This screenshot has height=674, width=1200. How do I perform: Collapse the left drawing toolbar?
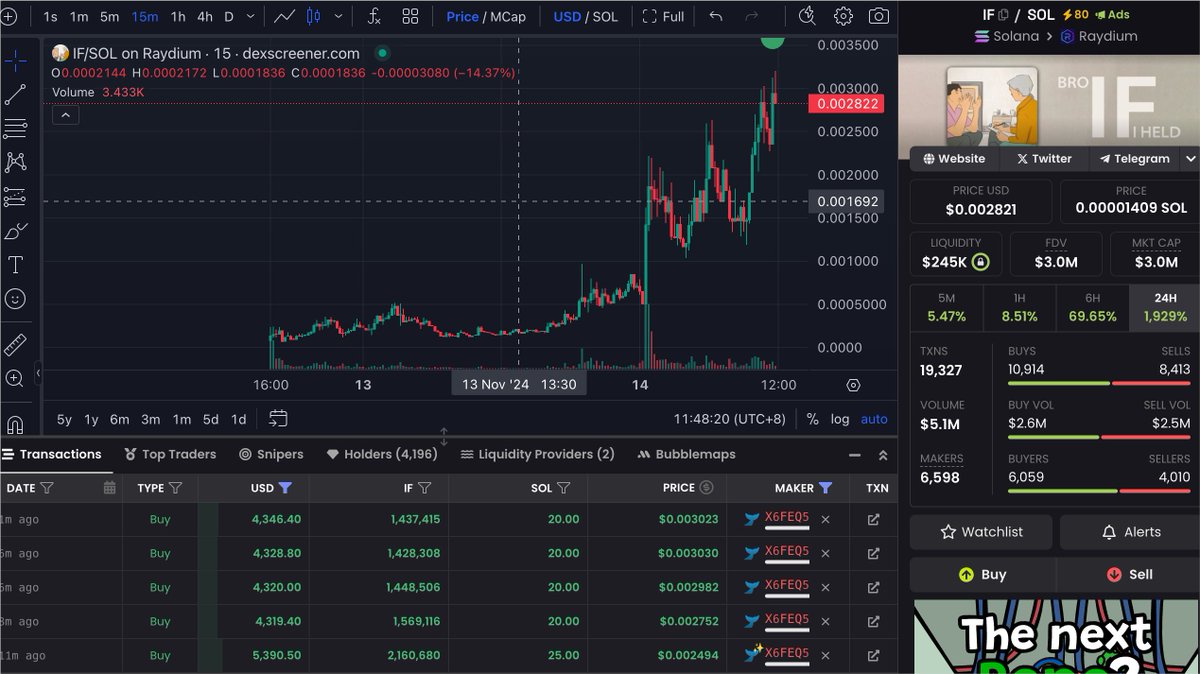point(38,373)
